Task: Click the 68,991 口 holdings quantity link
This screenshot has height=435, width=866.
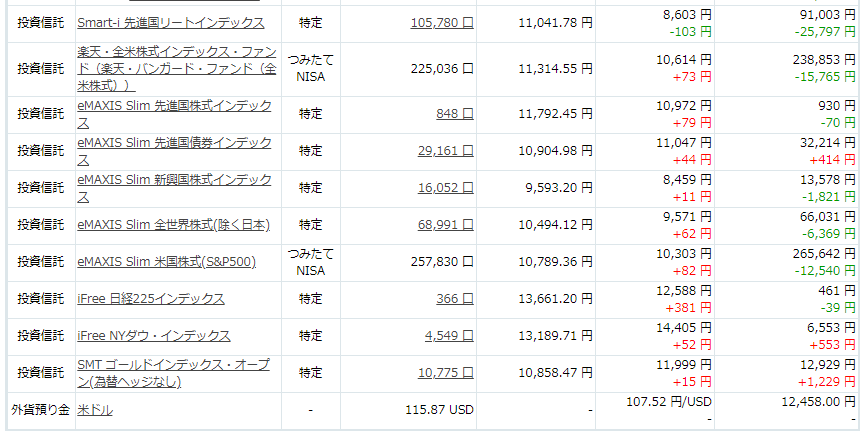Action: pyautogui.click(x=446, y=225)
